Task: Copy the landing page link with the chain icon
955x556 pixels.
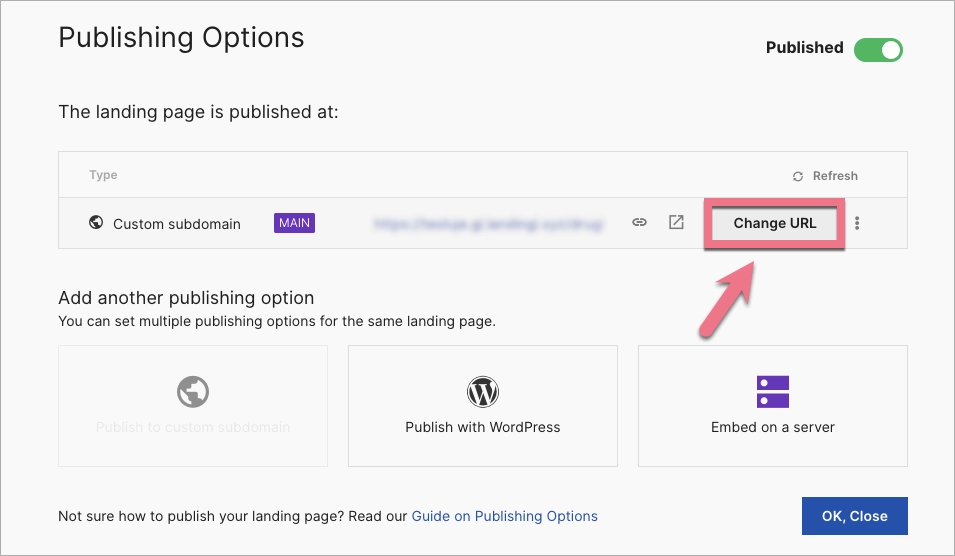Action: click(640, 223)
